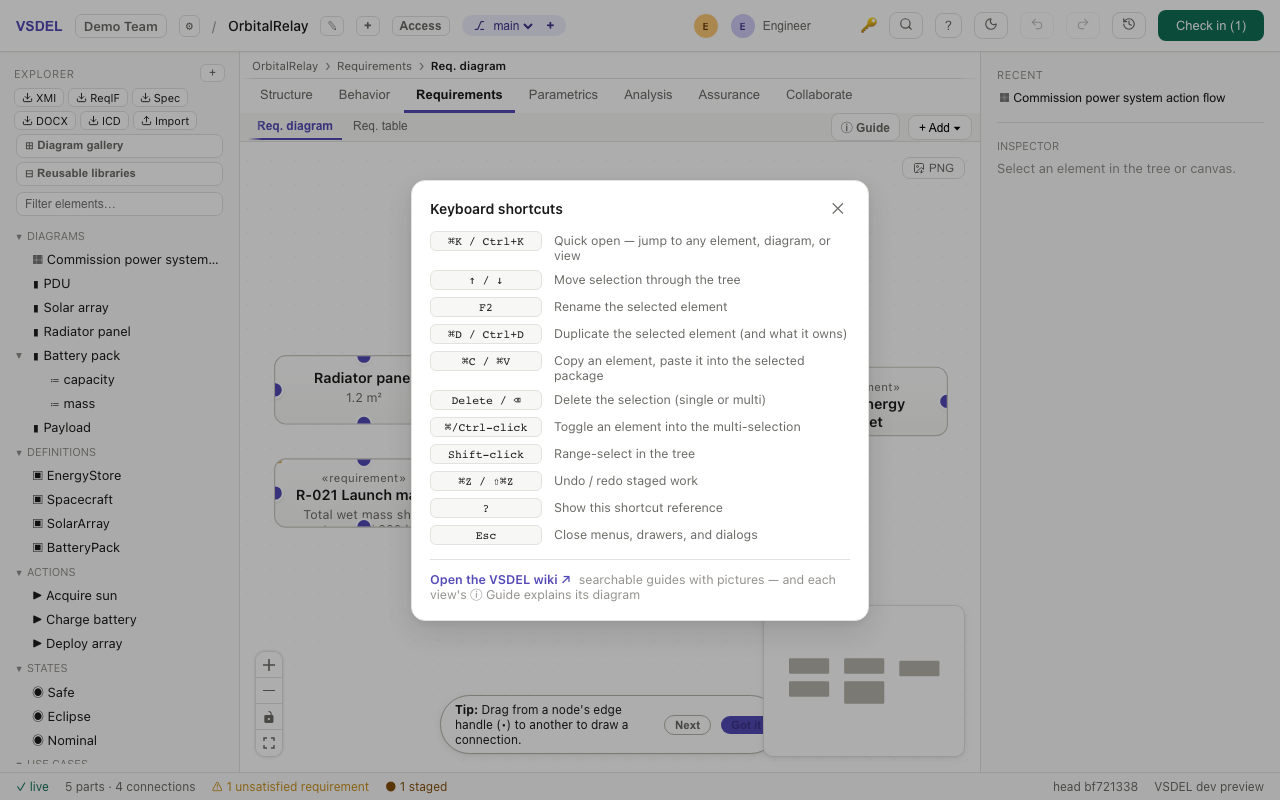
Task: Switch to the Structure tab
Action: click(286, 95)
